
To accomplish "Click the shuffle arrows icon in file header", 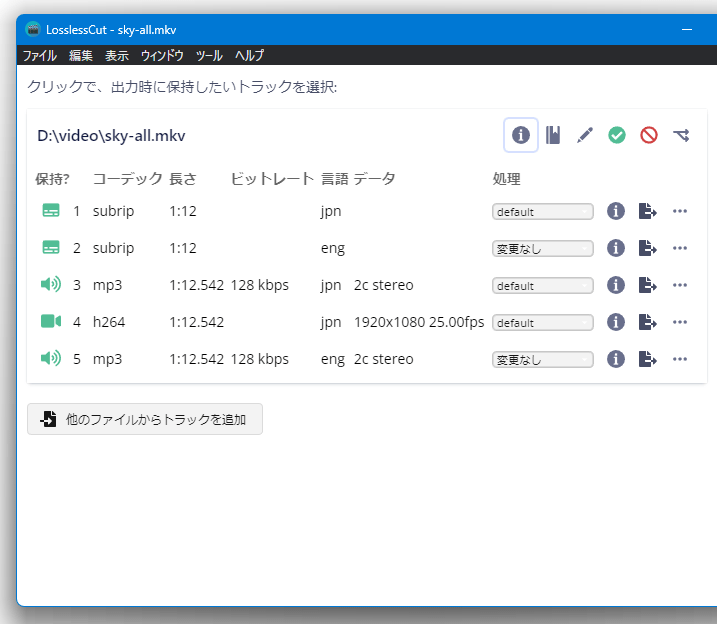I will tap(681, 135).
